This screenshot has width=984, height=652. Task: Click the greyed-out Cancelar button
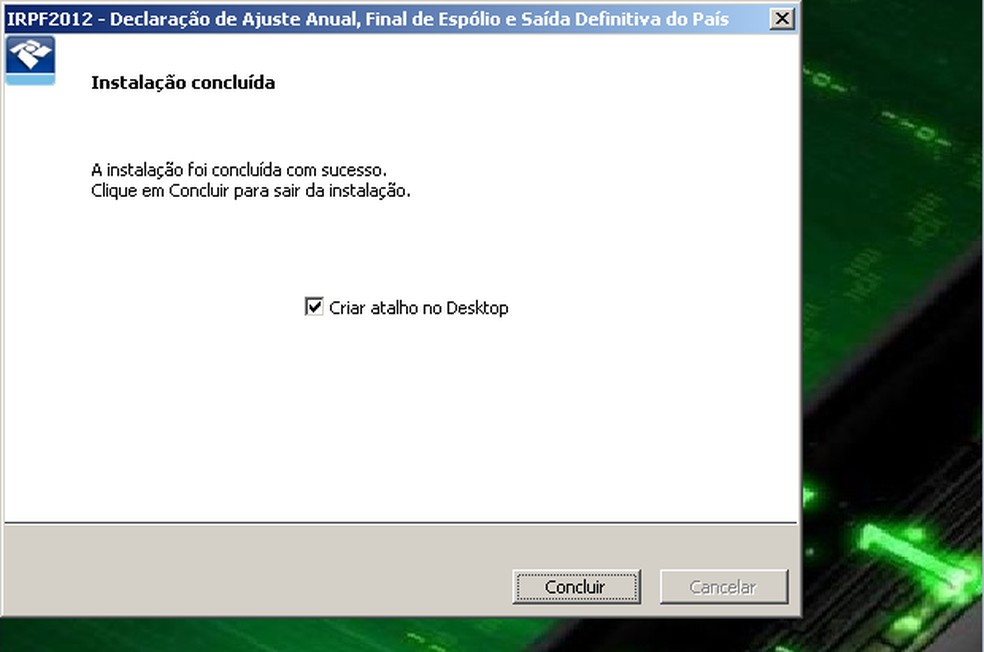coord(724,587)
